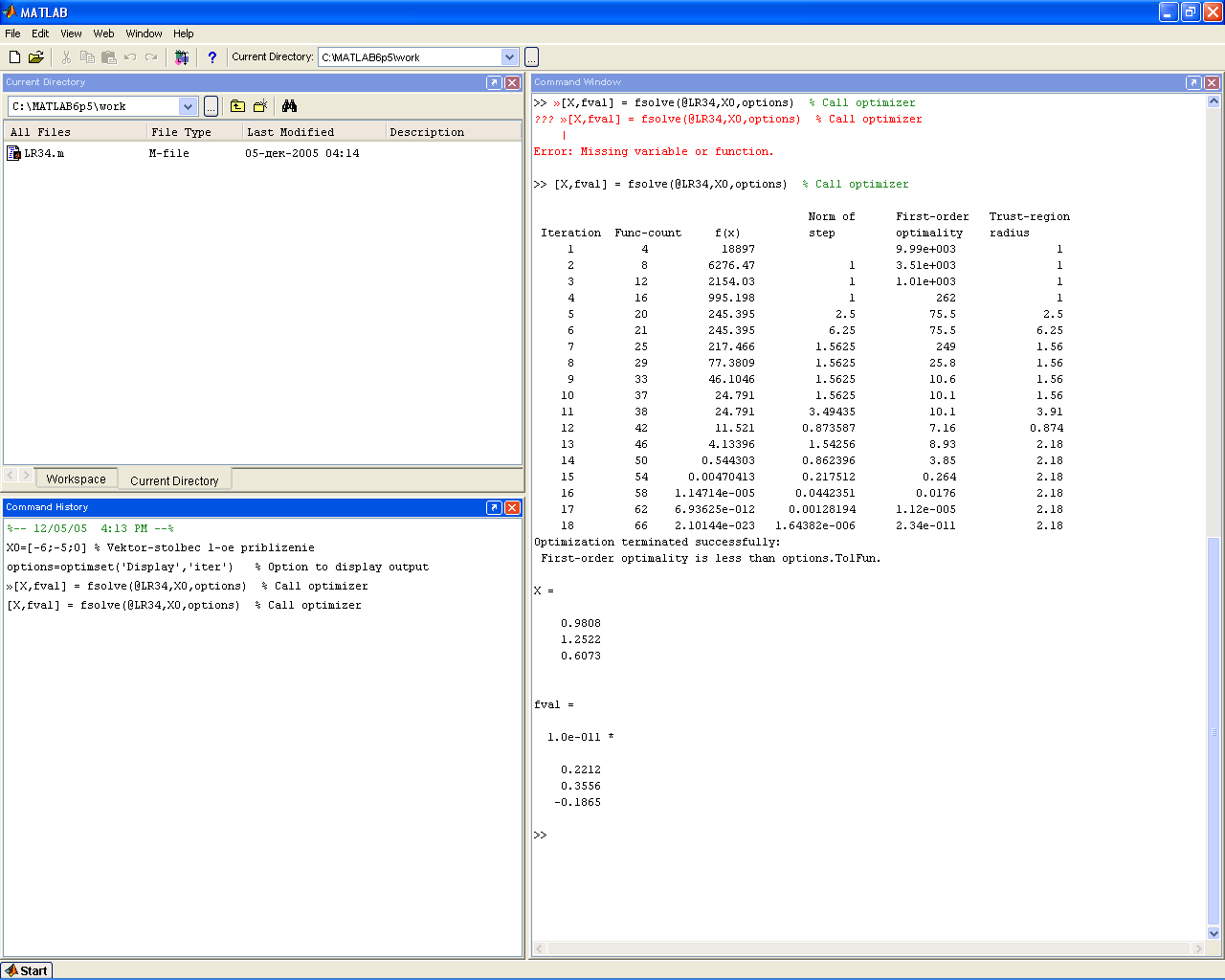Switch to the Workspace tab

coord(77,479)
